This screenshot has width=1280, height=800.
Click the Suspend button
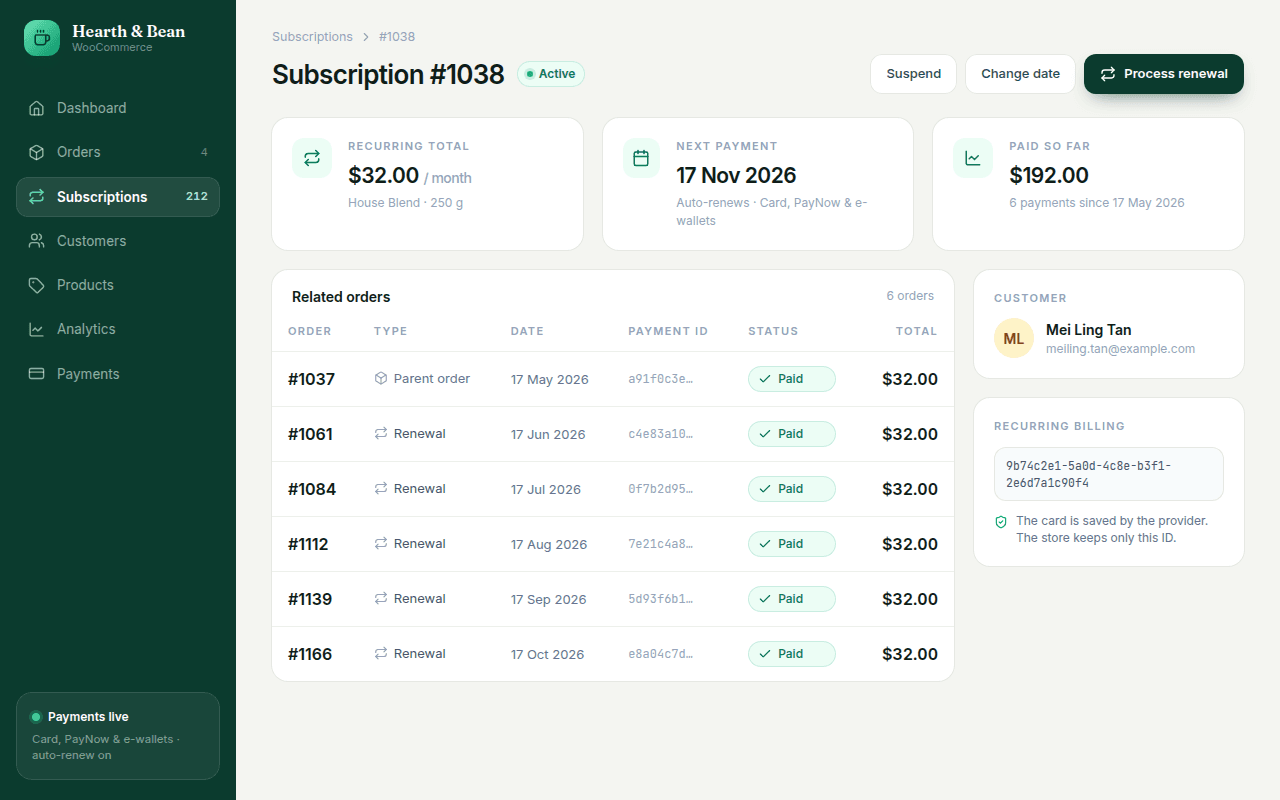[914, 74]
